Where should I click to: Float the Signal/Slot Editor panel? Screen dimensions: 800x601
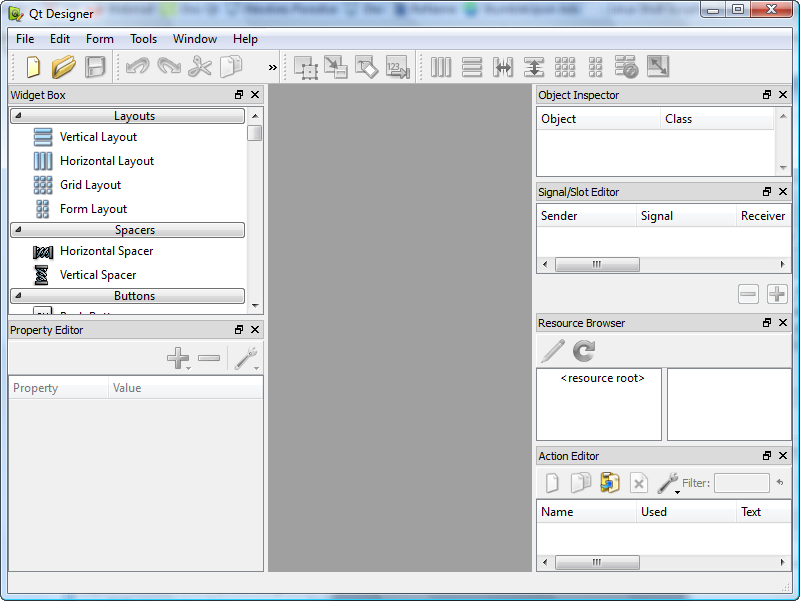(x=767, y=192)
